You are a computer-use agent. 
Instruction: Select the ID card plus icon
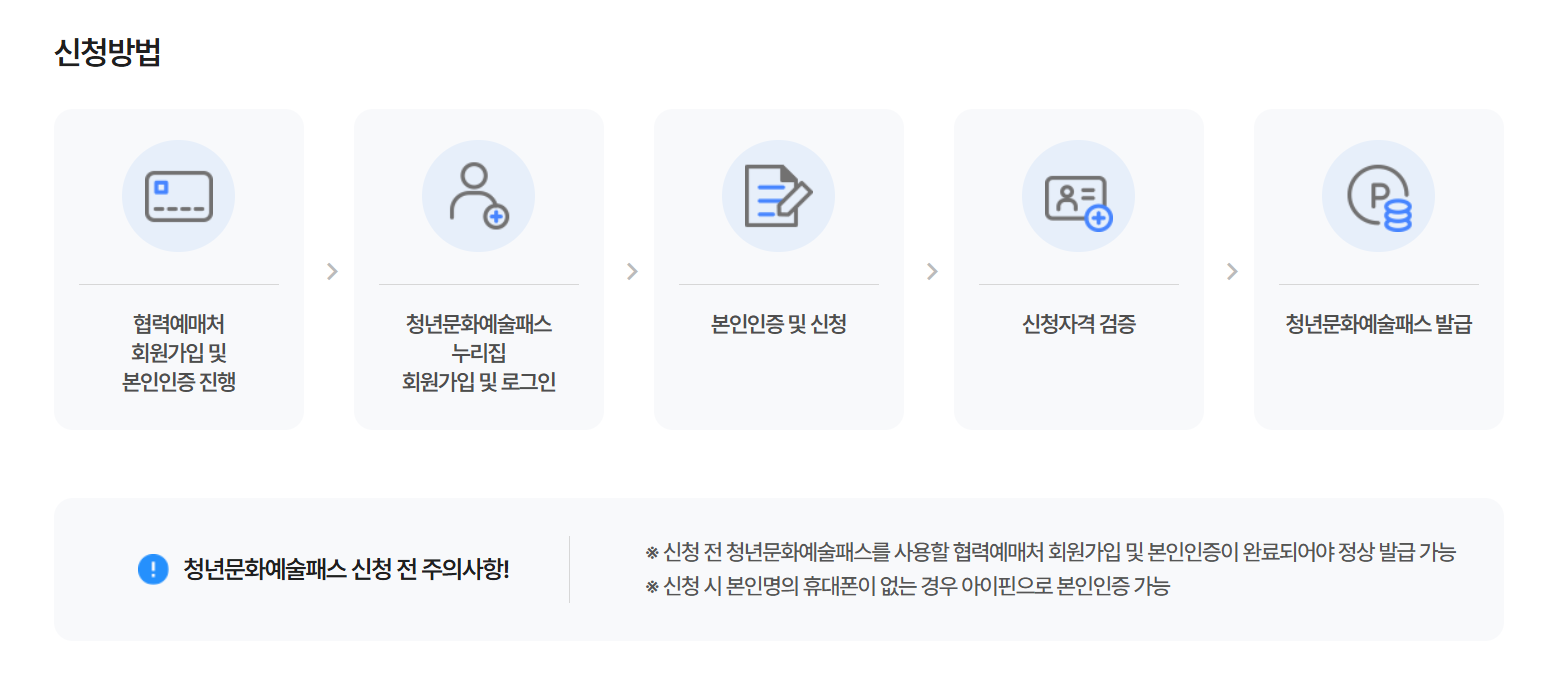coord(1079,201)
